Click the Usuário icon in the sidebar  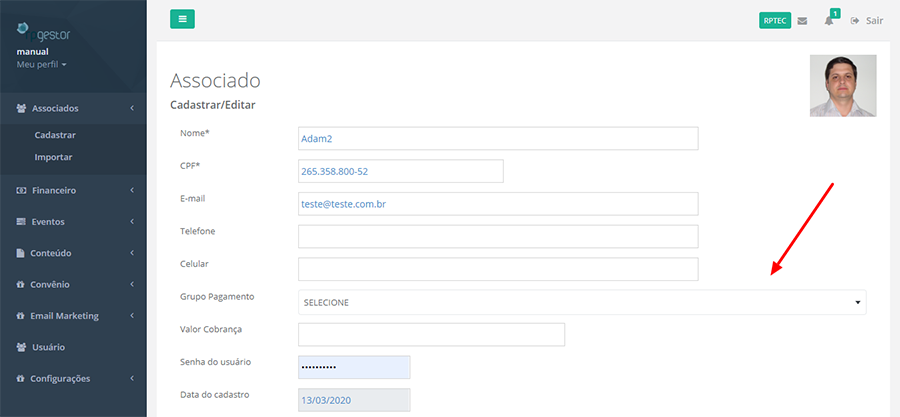point(22,347)
